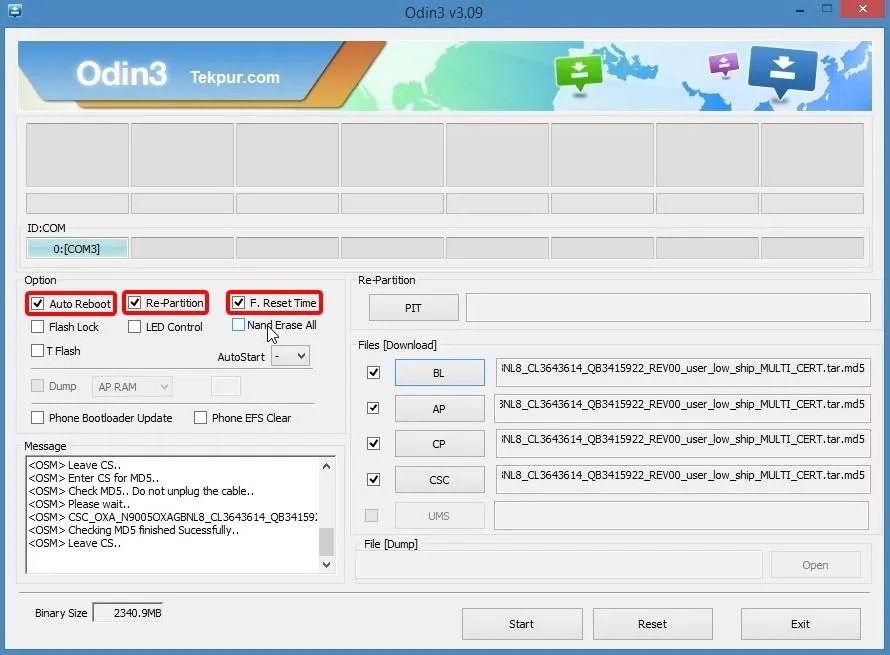Start the flashing process

pos(522,624)
